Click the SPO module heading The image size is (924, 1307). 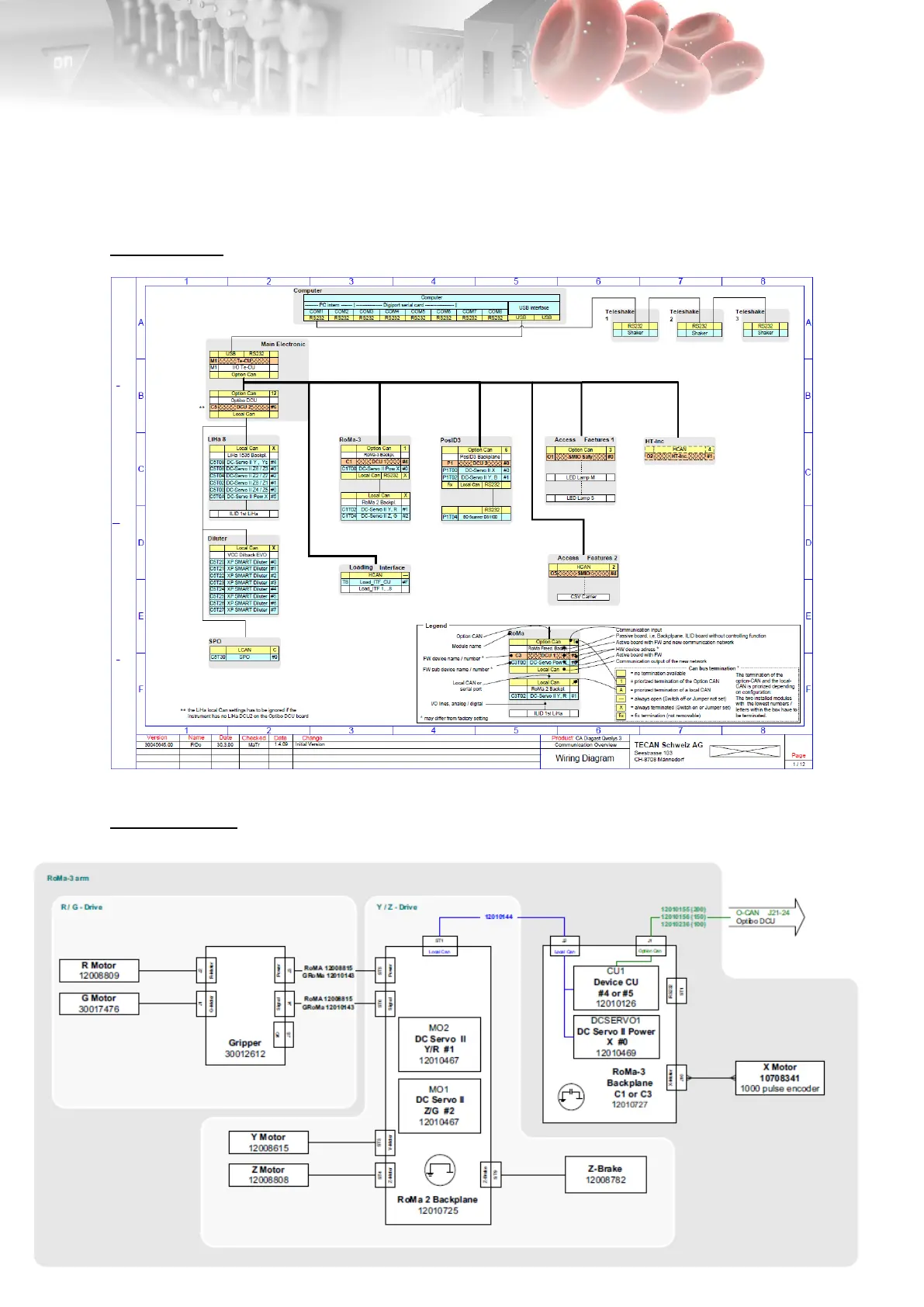coord(215,641)
